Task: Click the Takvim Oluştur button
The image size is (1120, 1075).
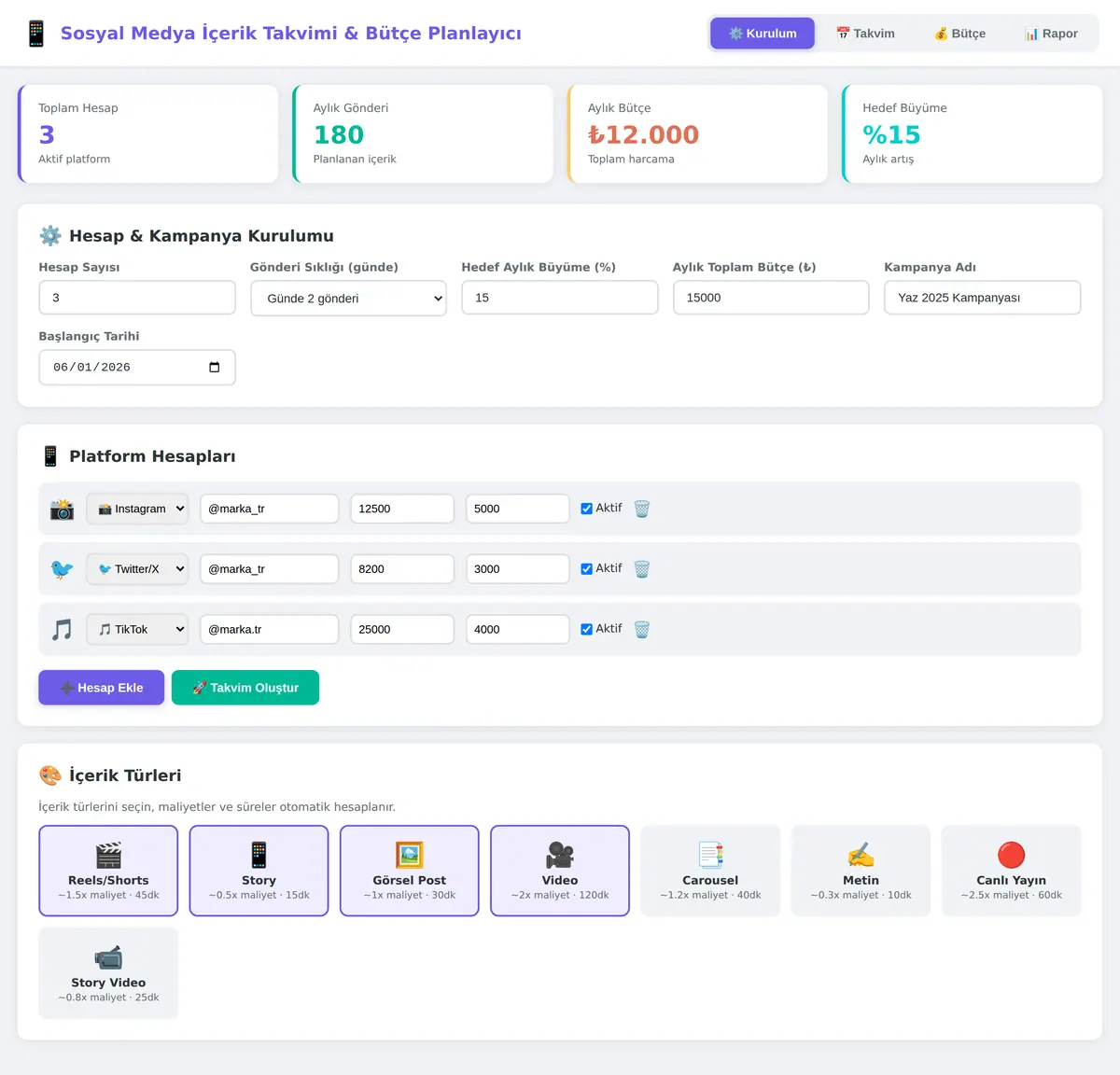Action: click(x=245, y=688)
